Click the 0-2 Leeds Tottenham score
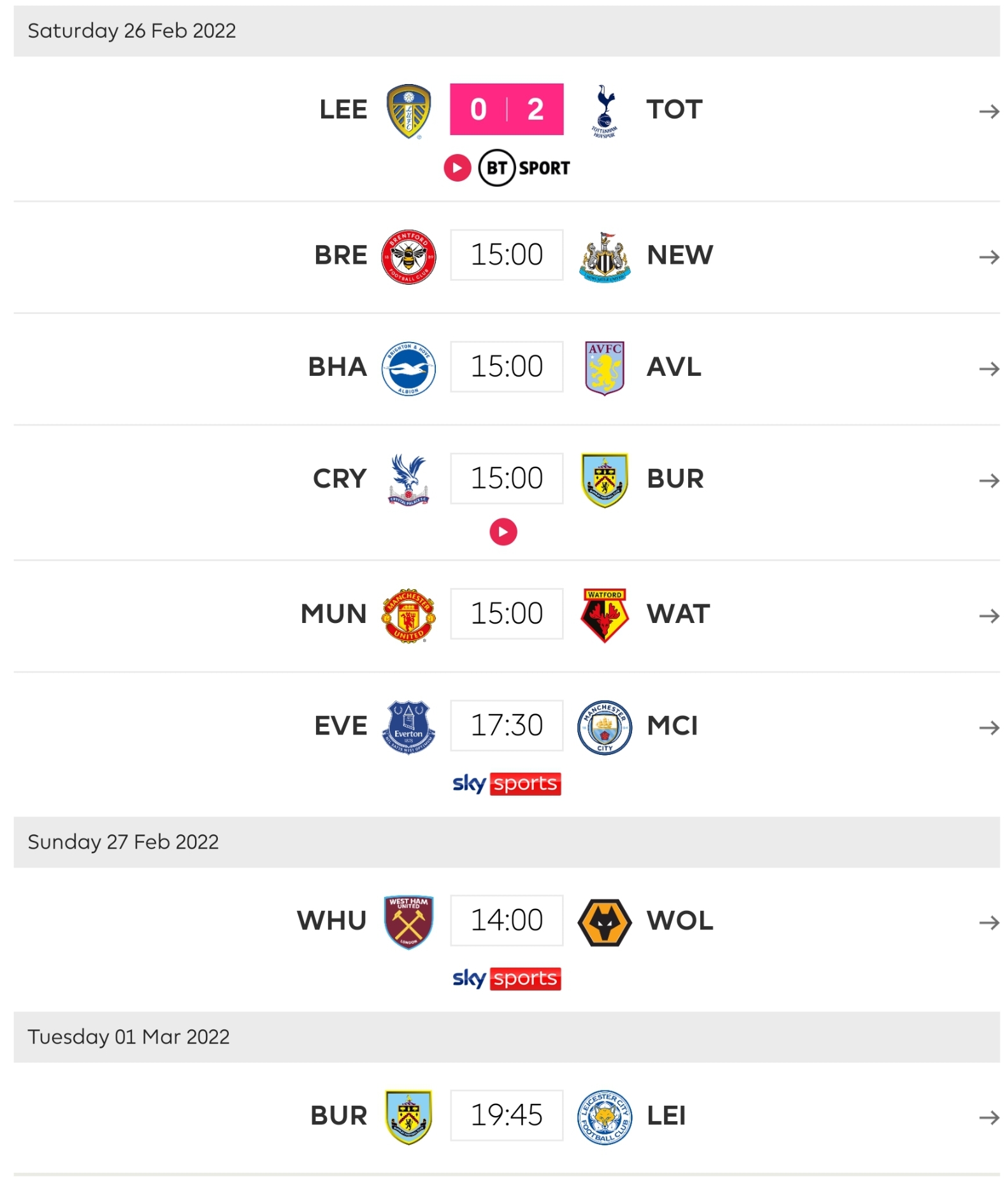 [x=507, y=110]
